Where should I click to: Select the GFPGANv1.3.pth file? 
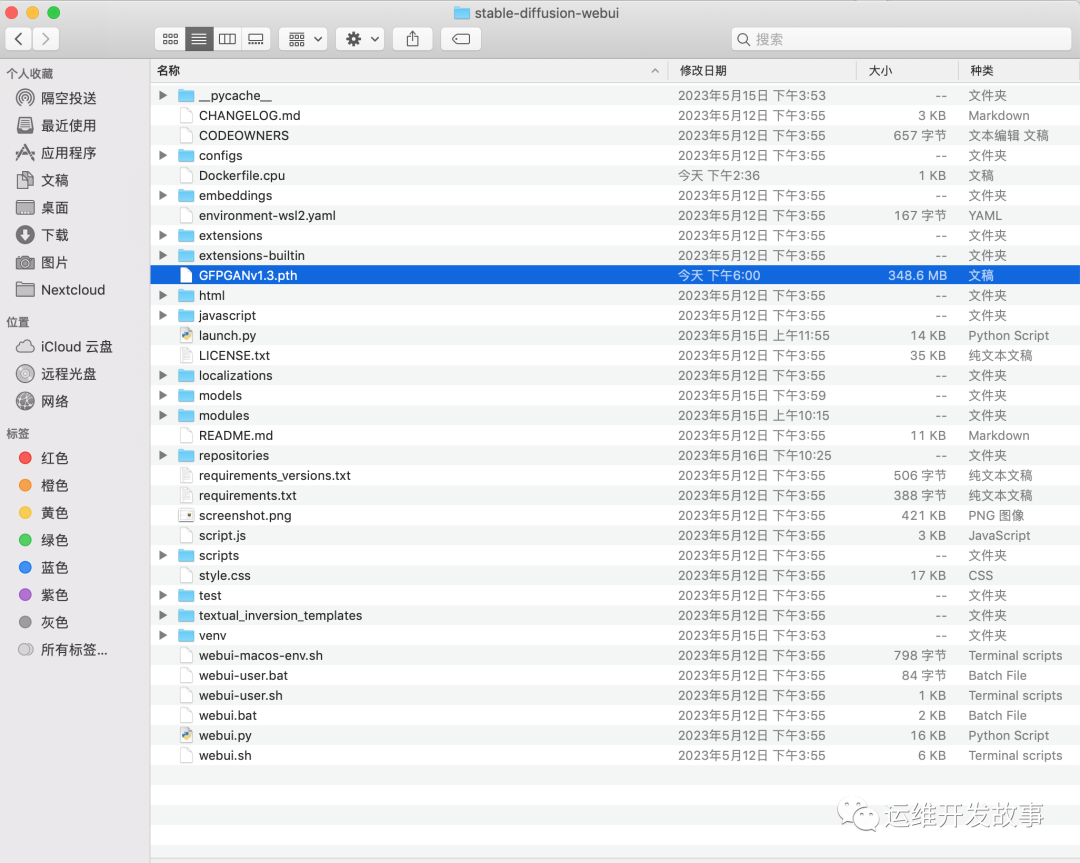[614, 275]
